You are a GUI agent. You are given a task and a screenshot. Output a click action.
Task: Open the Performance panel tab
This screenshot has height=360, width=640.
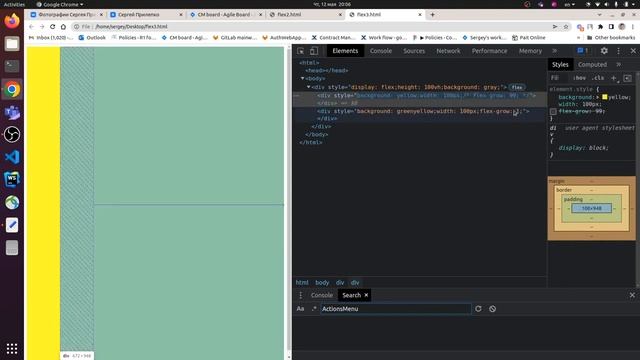[489, 51]
